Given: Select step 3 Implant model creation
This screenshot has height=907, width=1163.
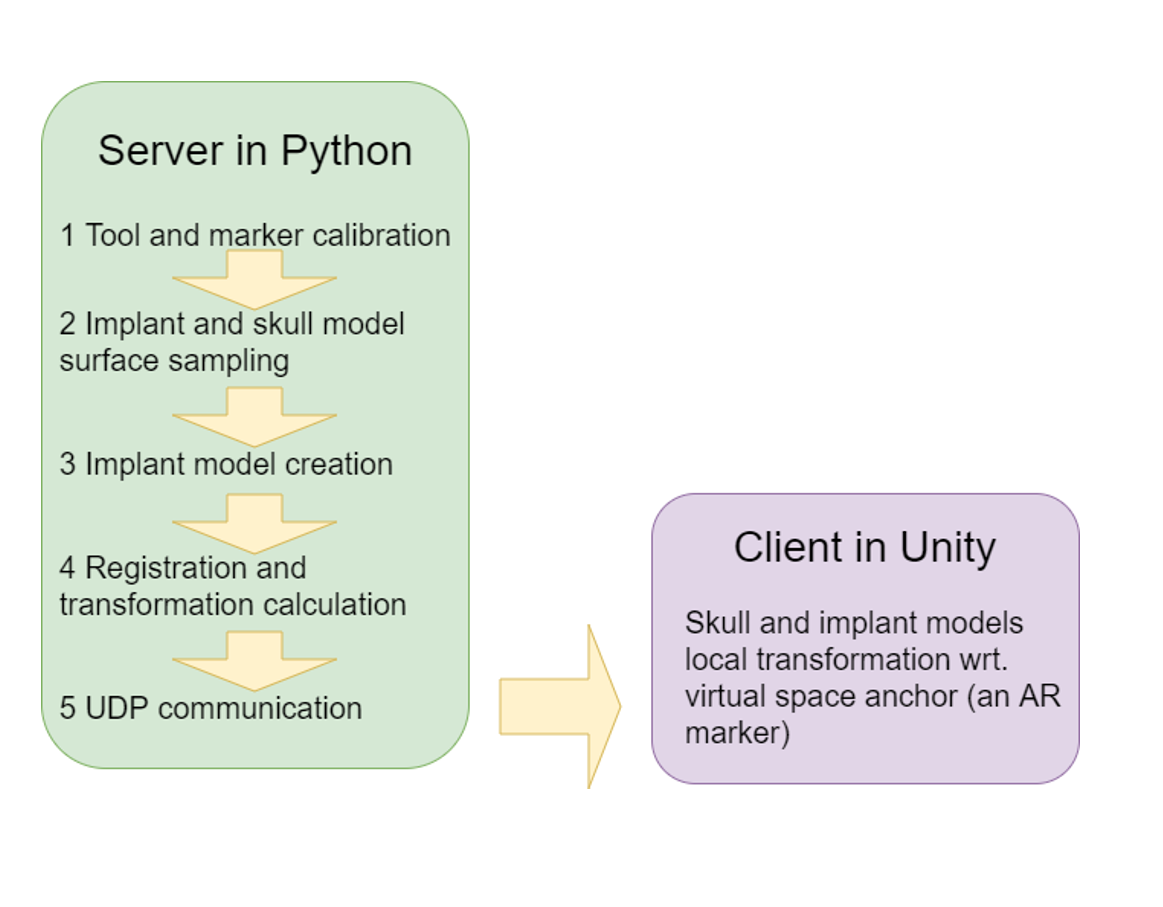Looking at the screenshot, I should pyautogui.click(x=226, y=464).
